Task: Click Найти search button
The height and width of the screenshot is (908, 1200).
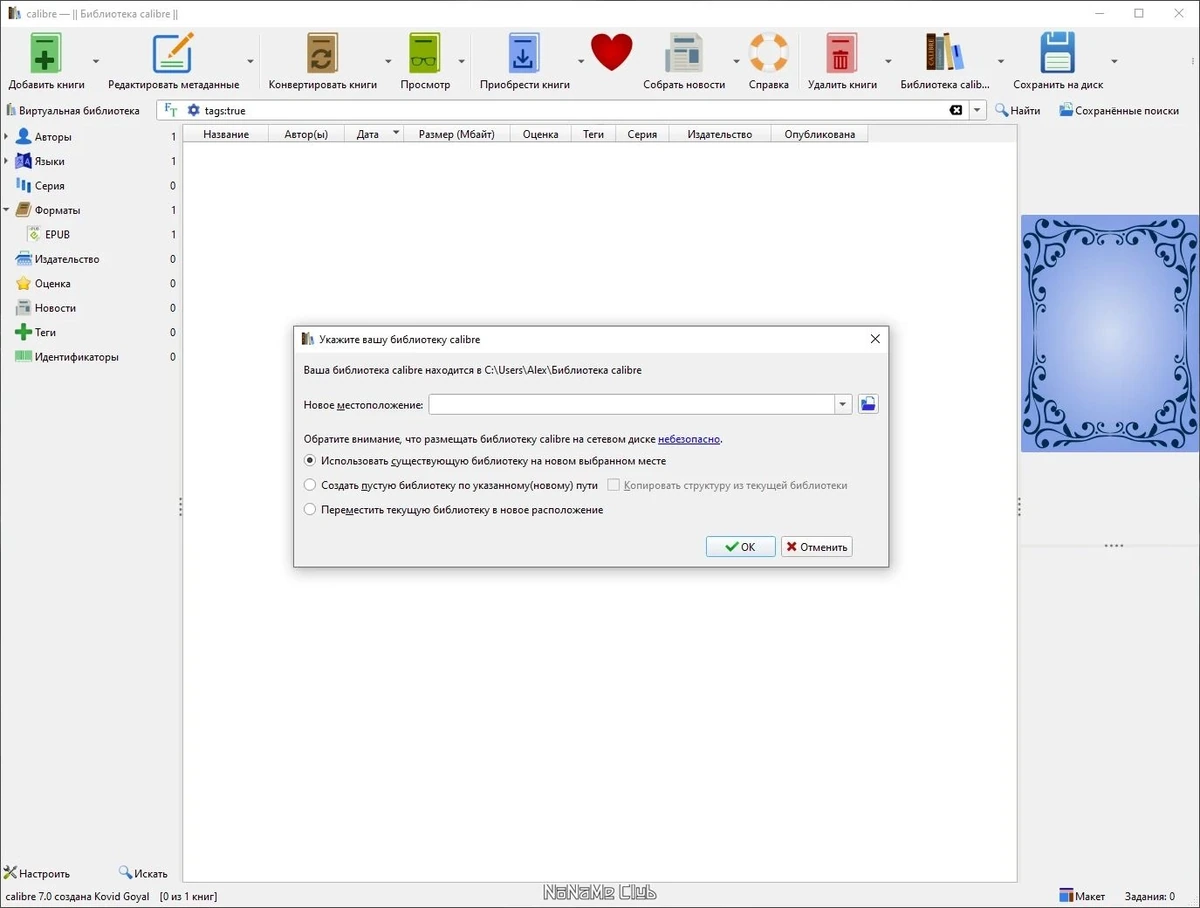Action: point(1018,110)
